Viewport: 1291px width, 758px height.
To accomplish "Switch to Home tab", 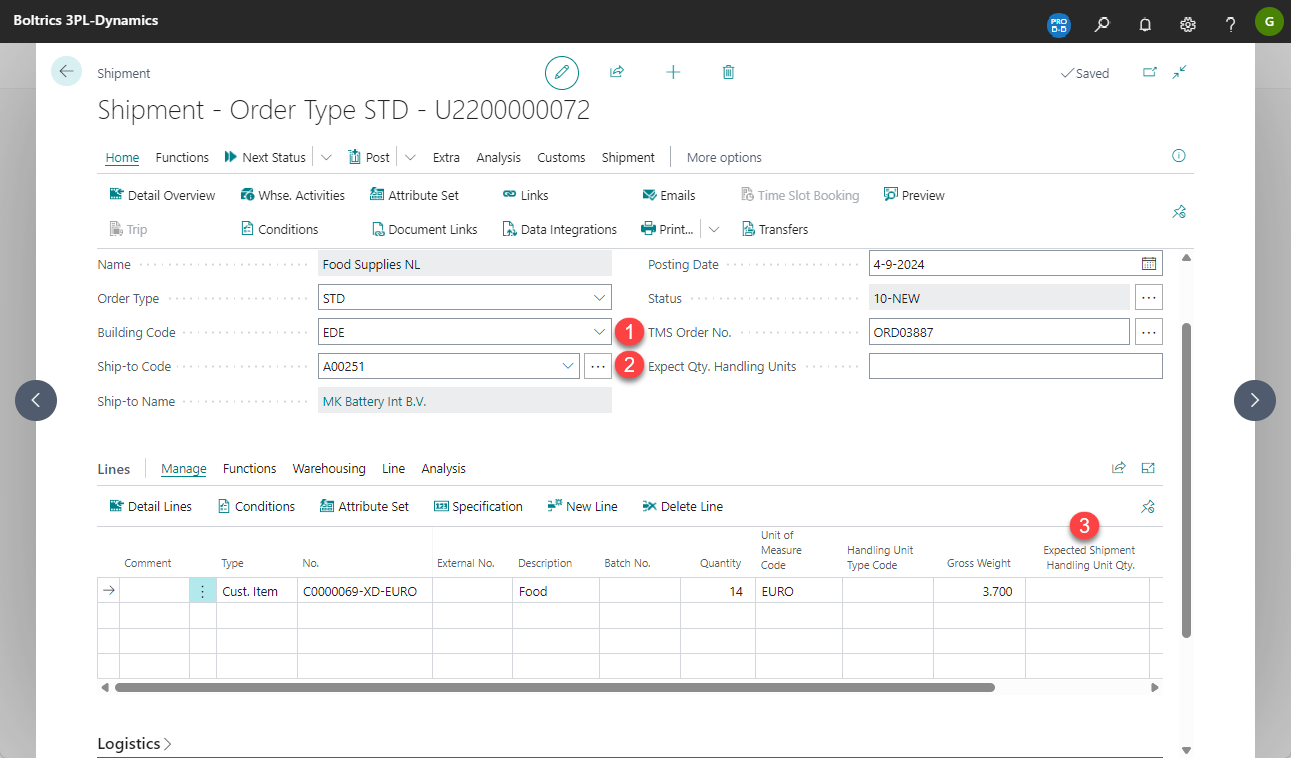I will (123, 157).
